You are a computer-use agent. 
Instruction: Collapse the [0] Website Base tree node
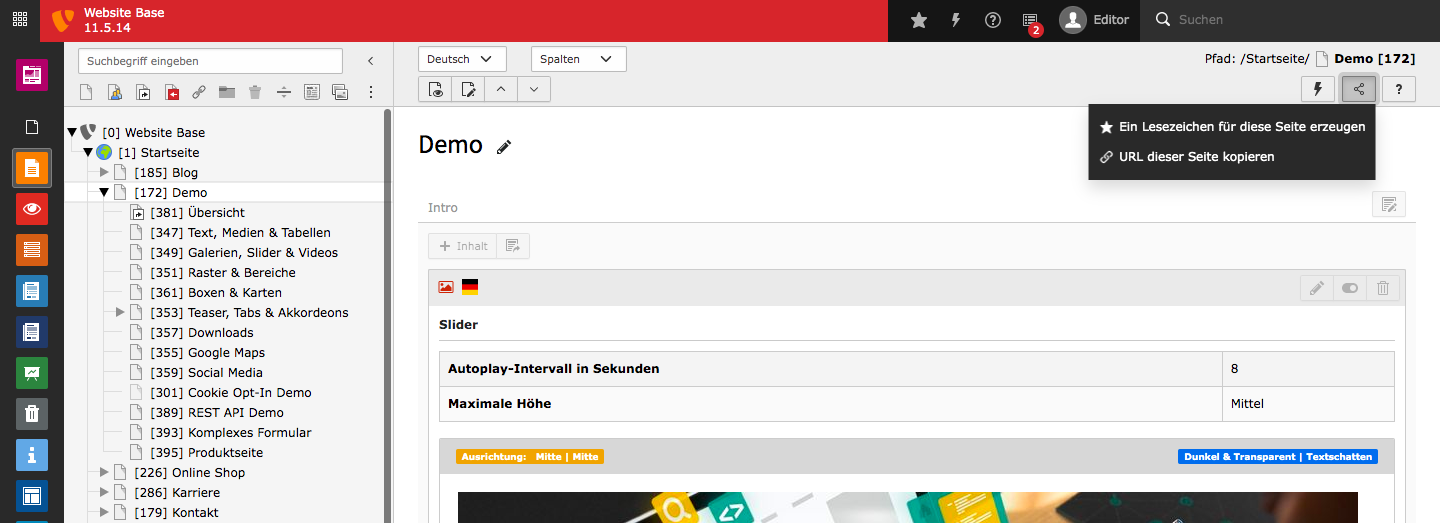click(72, 132)
